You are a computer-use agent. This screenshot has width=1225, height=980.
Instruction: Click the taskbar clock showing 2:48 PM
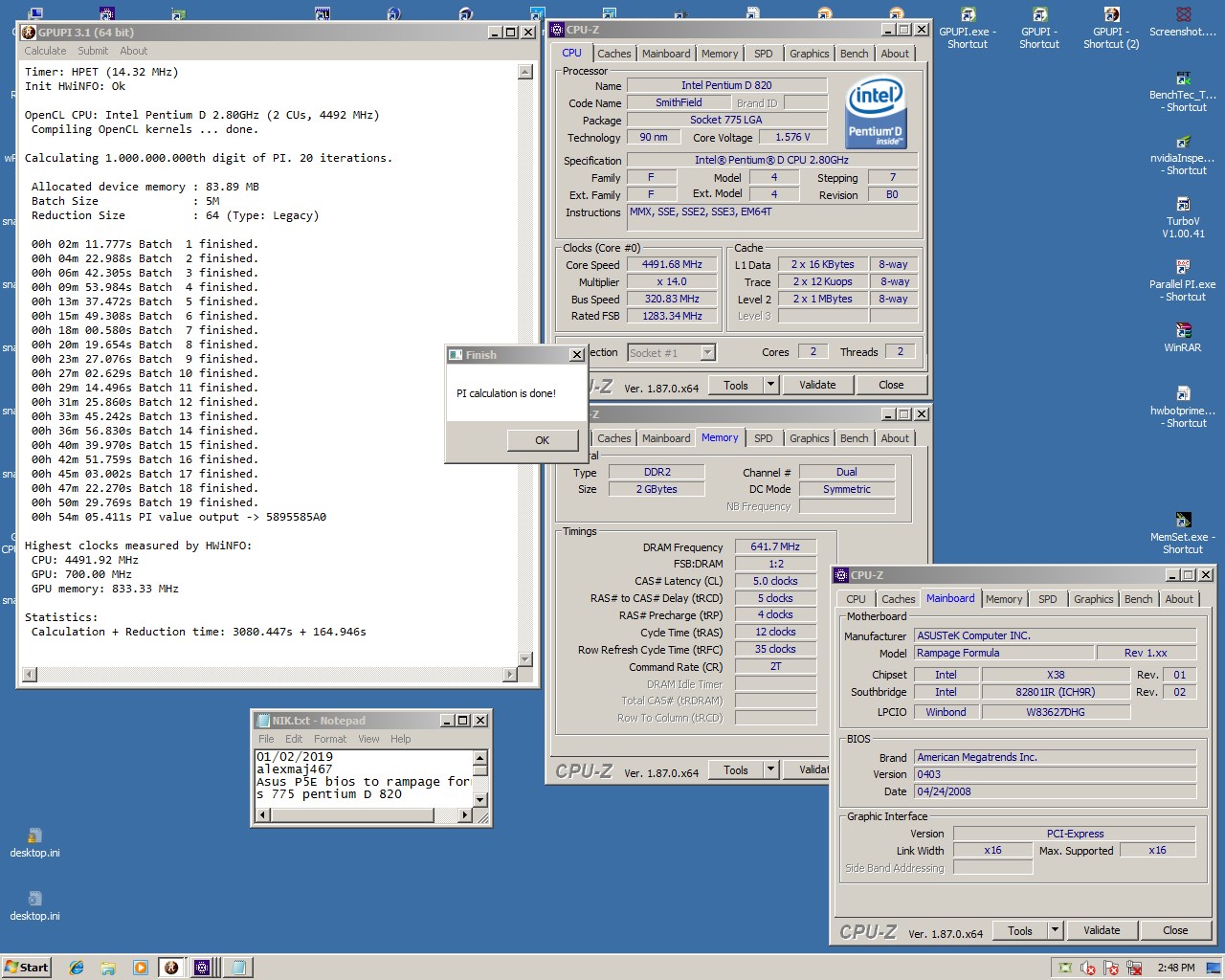(x=1175, y=968)
